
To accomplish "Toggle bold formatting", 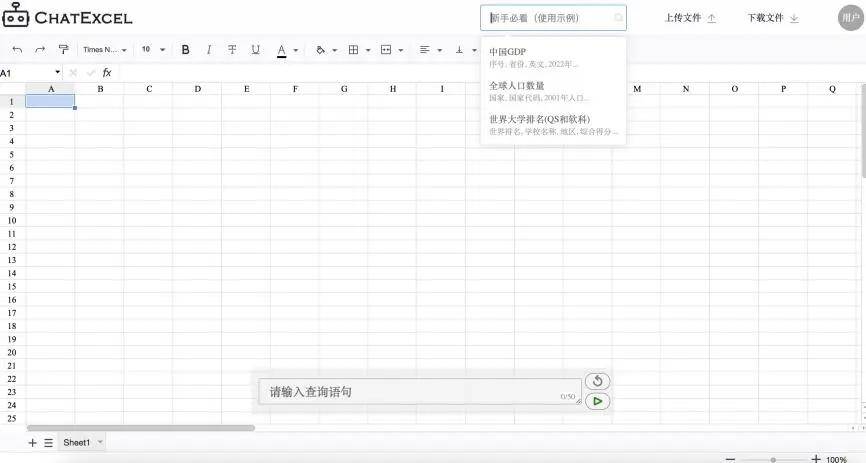I will pyautogui.click(x=186, y=50).
